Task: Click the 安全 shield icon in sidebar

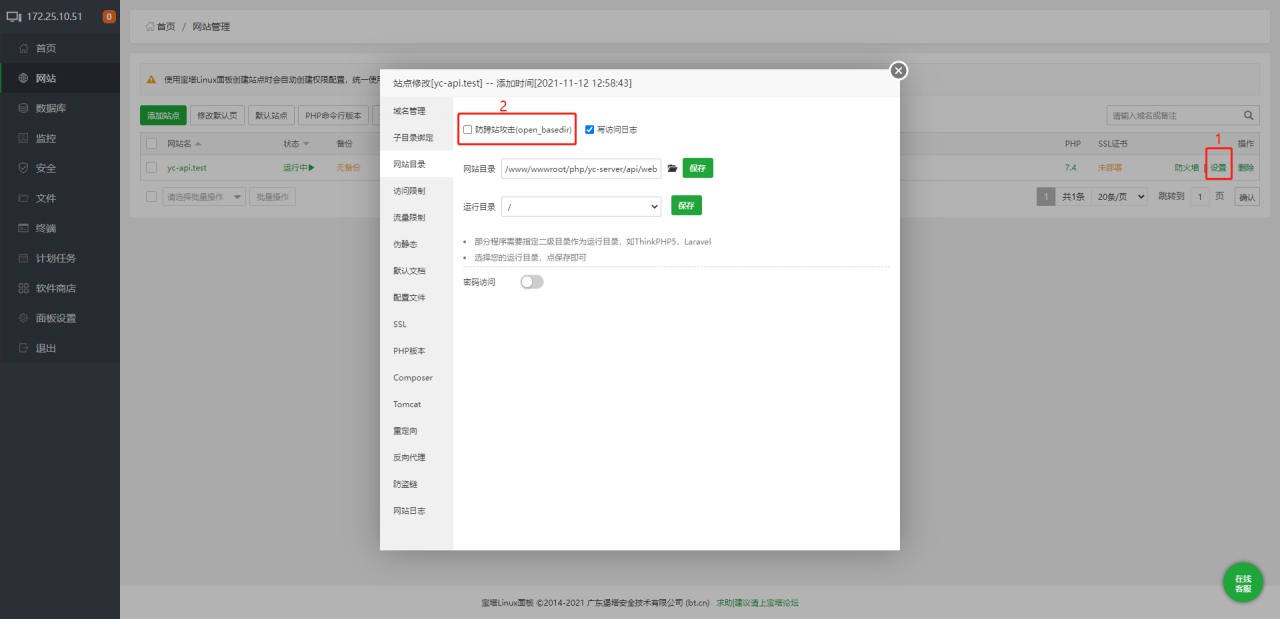Action: tap(23, 168)
